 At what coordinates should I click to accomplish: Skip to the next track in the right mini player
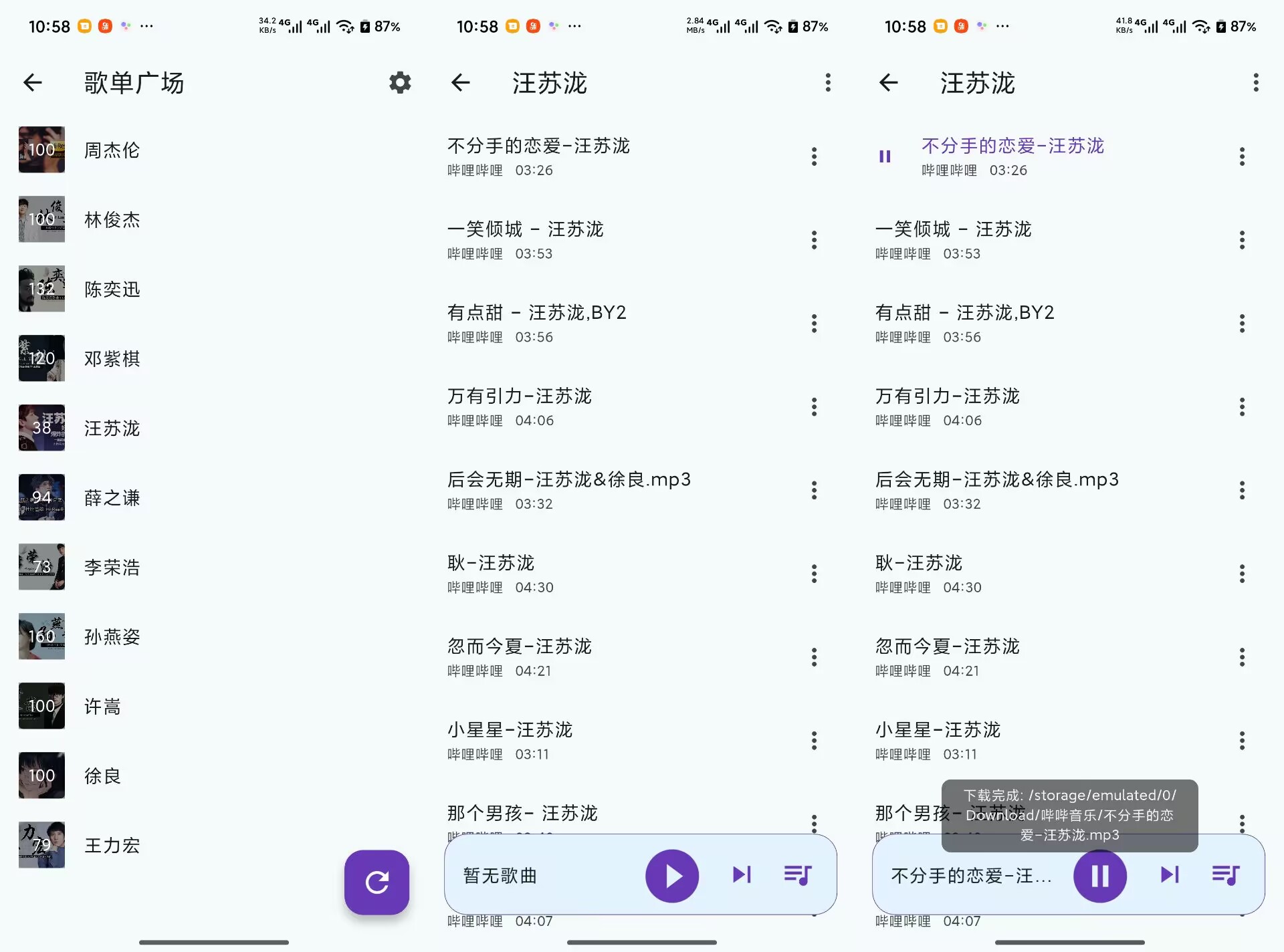coord(1168,876)
